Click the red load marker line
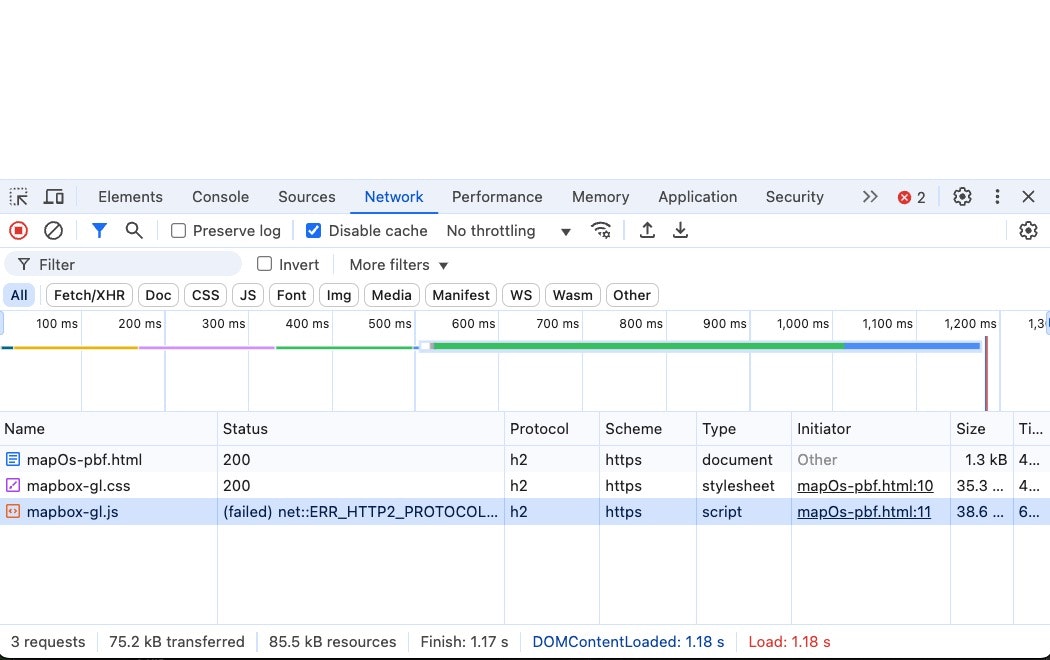 (986, 374)
